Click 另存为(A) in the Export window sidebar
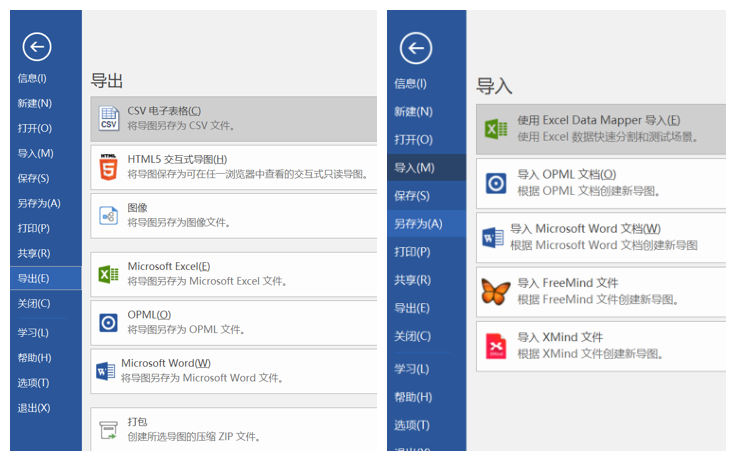Viewport: 736px width, 461px height. click(39, 203)
